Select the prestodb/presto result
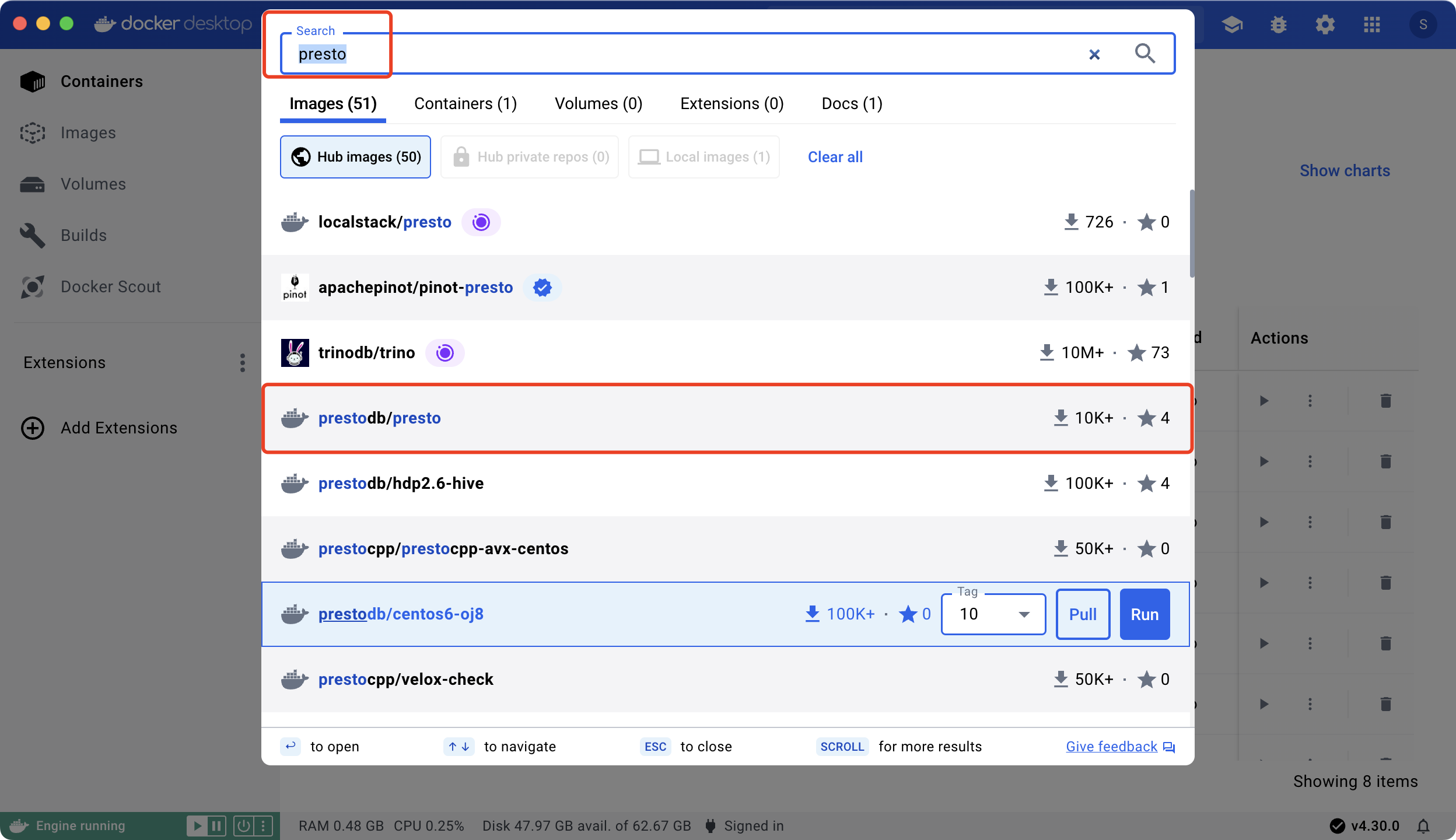 coord(726,418)
